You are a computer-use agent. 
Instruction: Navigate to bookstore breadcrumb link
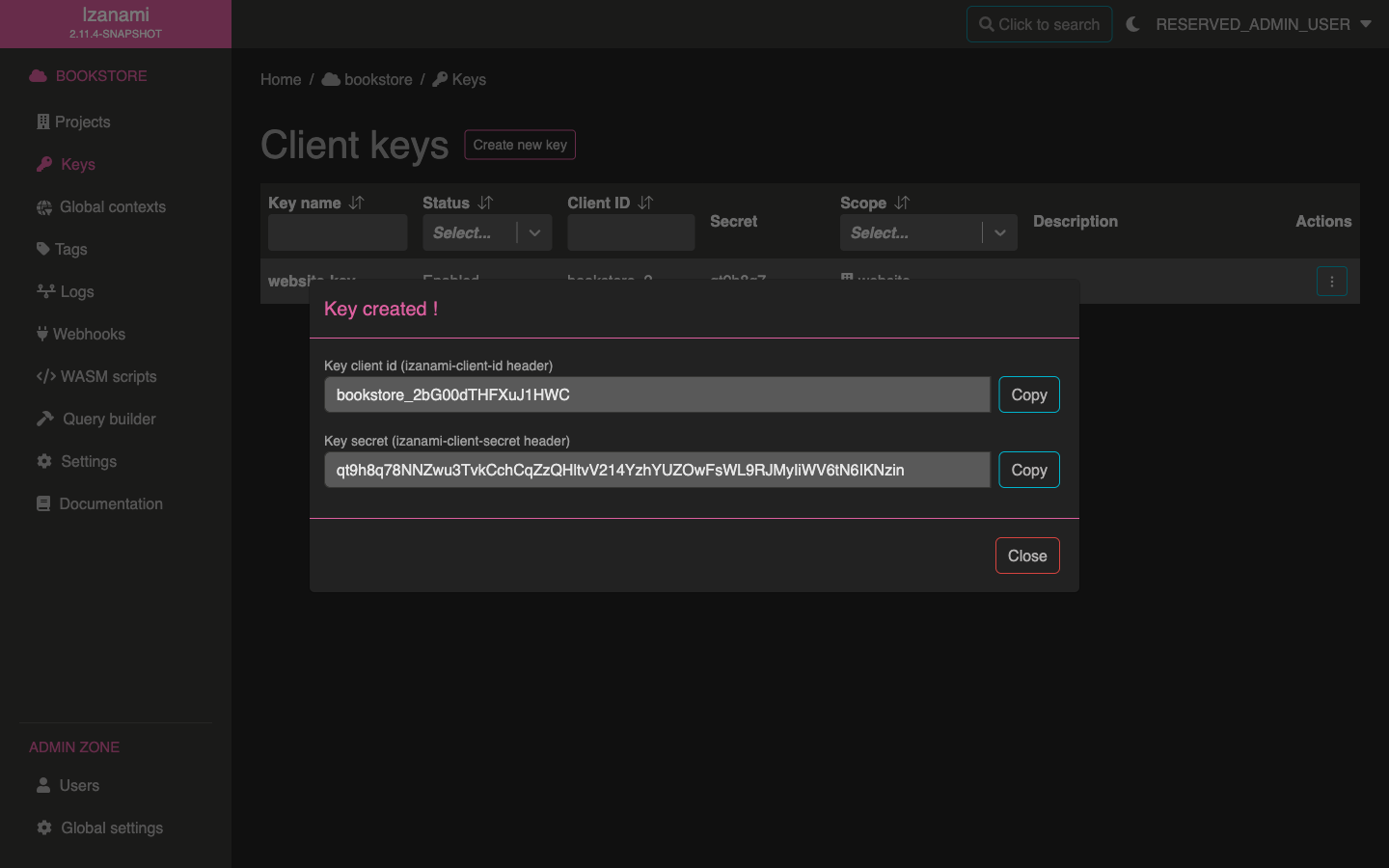[x=377, y=79]
